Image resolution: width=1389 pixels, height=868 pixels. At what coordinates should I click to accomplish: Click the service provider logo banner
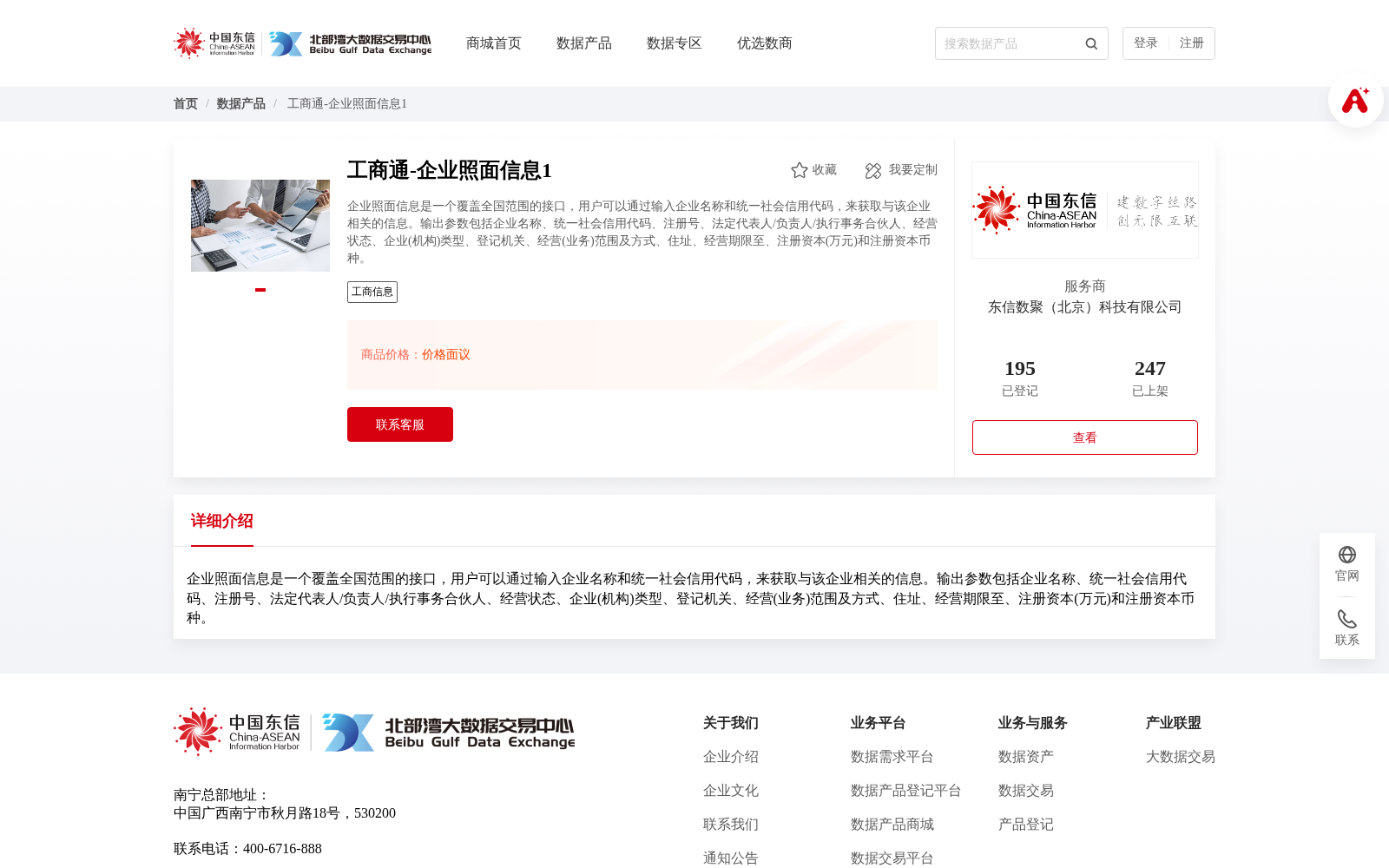click(1085, 210)
